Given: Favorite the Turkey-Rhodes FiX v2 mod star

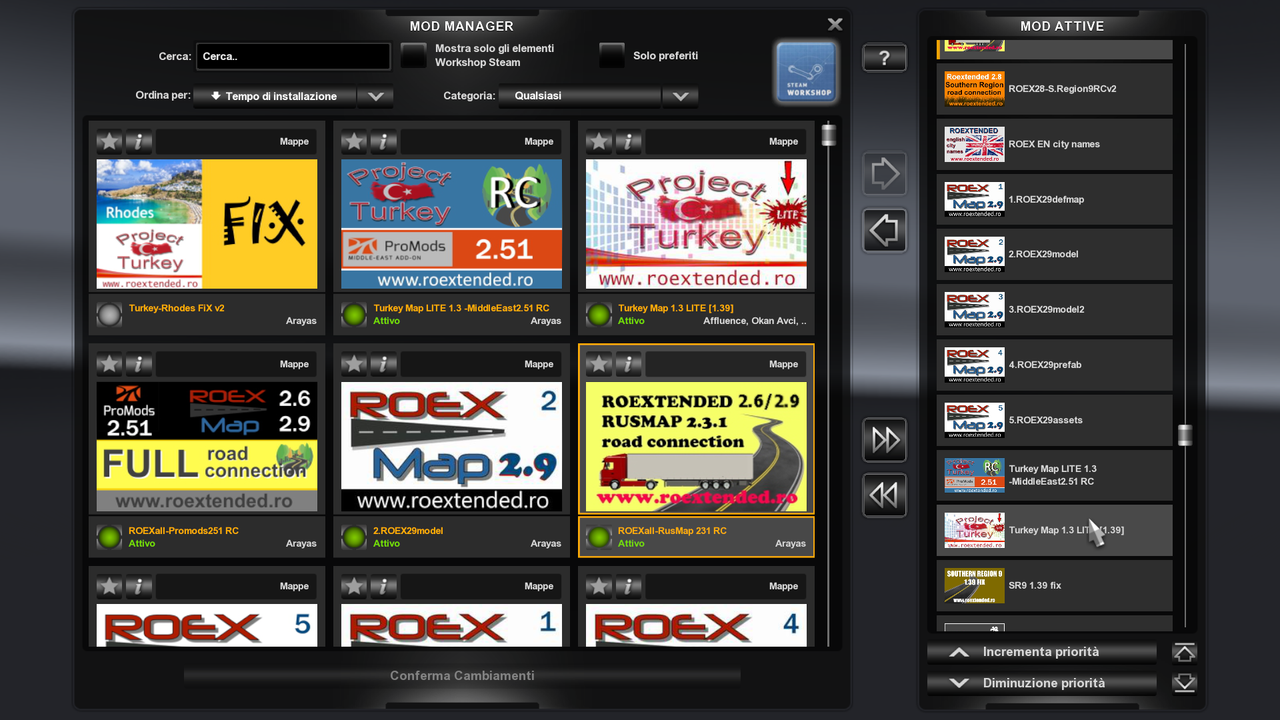Looking at the screenshot, I should click(110, 142).
